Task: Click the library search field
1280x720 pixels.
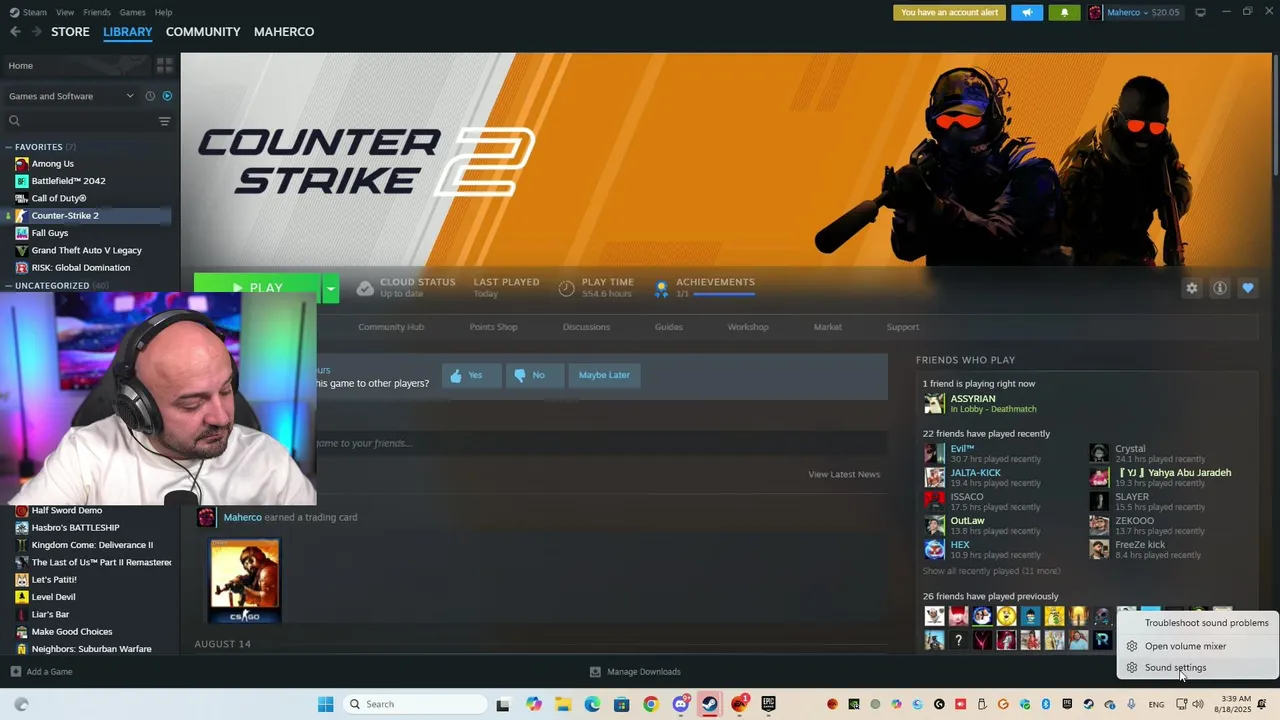Action: coord(80,121)
